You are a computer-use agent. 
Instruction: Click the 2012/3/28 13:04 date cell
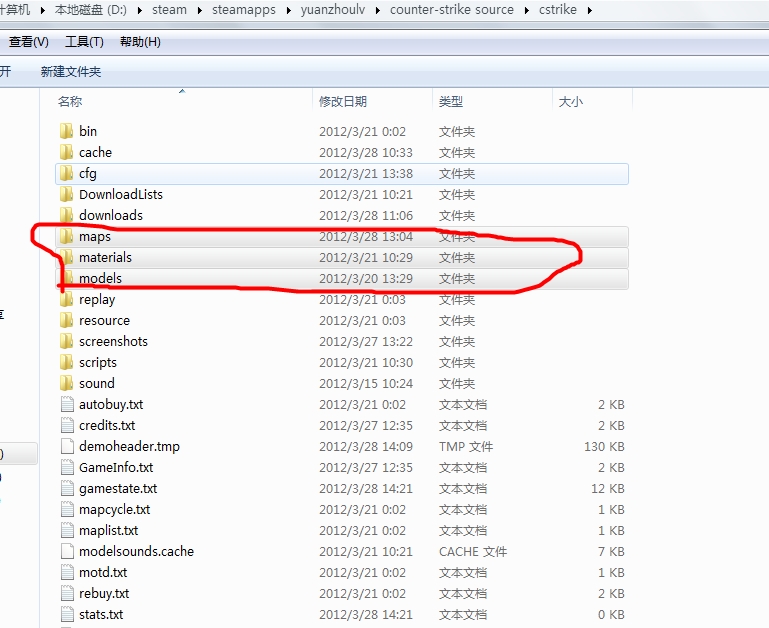coord(366,236)
